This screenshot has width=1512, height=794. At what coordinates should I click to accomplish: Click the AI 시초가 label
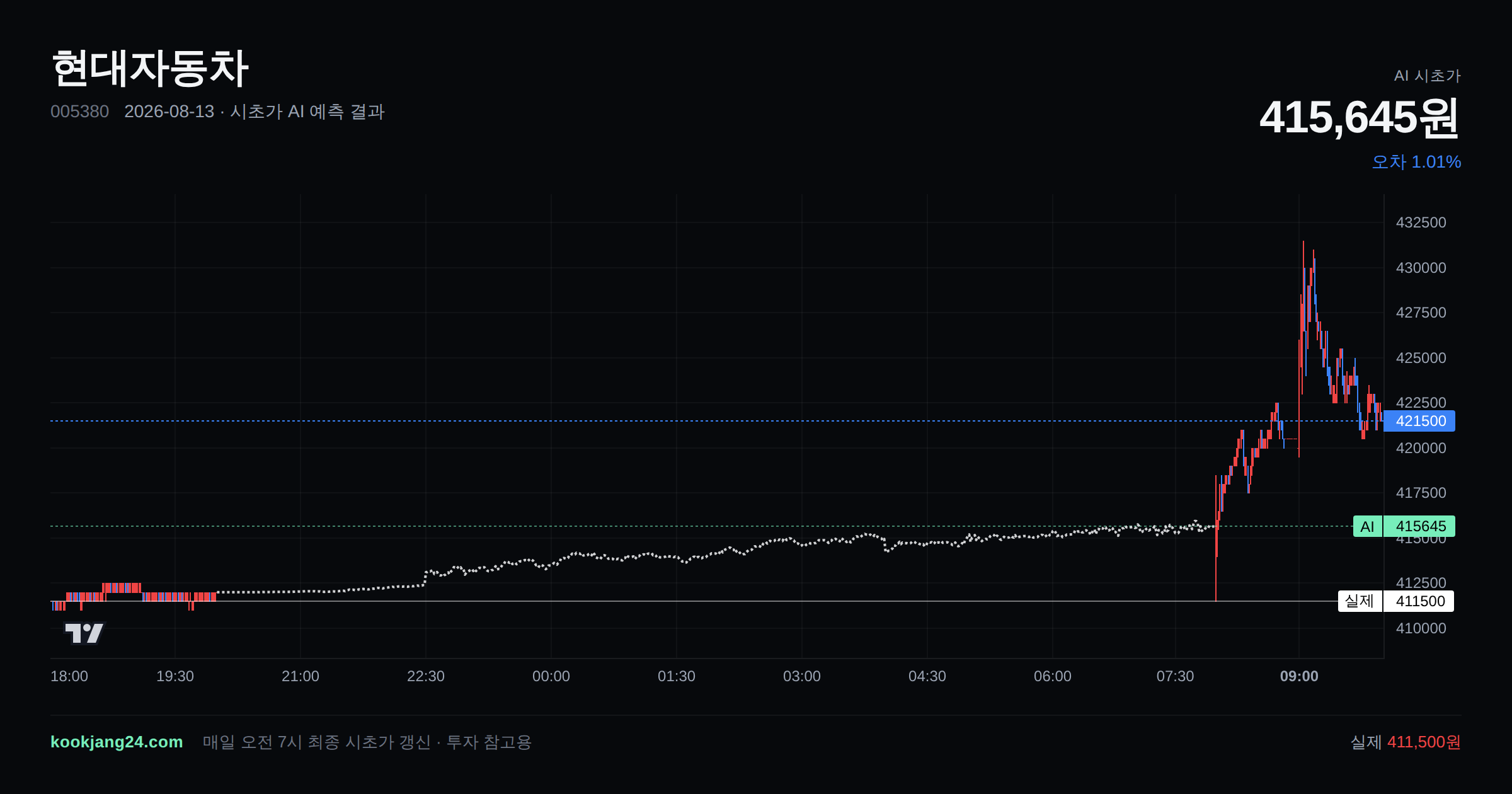pos(1427,76)
